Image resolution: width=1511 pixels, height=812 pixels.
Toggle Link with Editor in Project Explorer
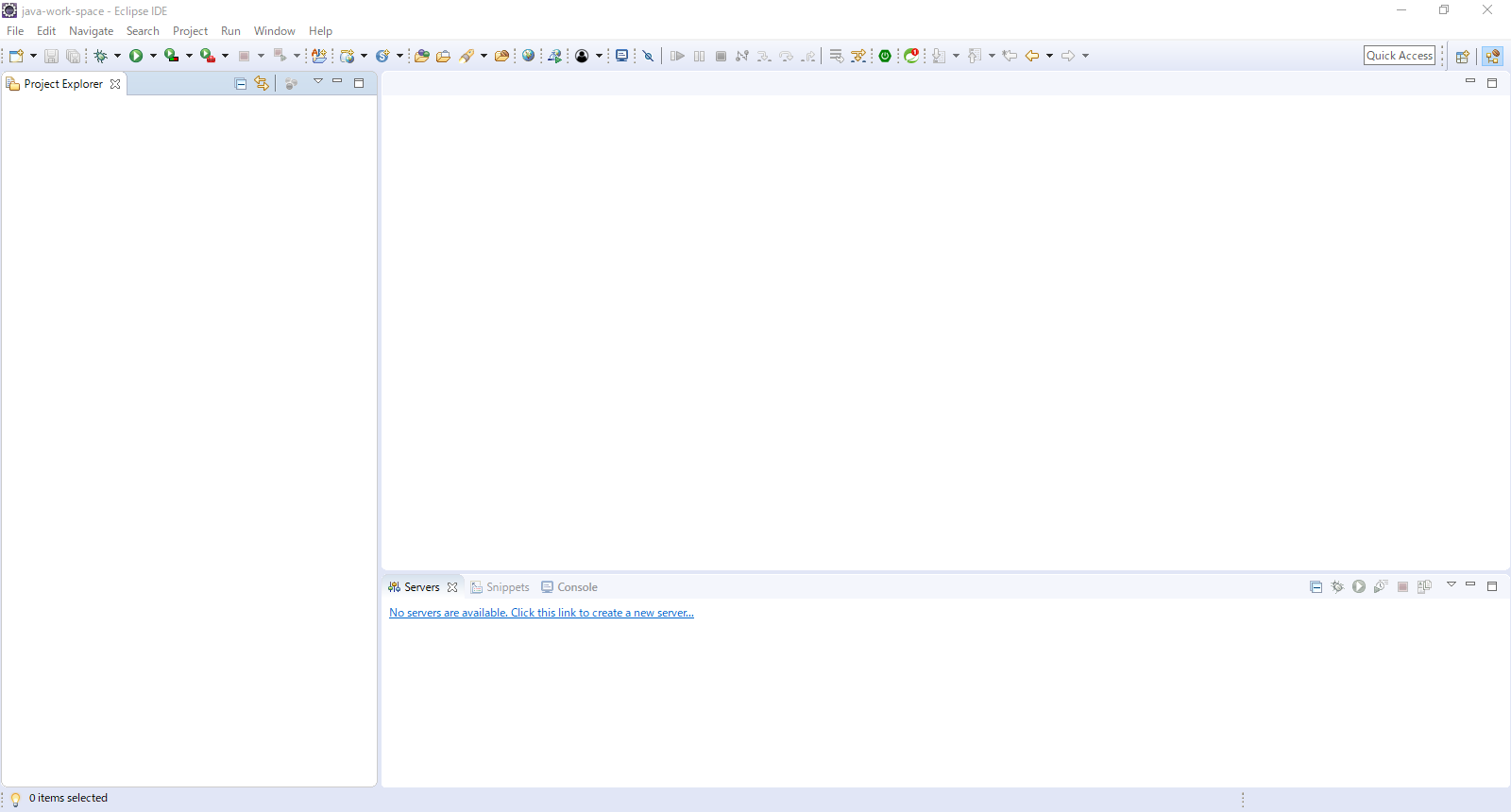262,84
